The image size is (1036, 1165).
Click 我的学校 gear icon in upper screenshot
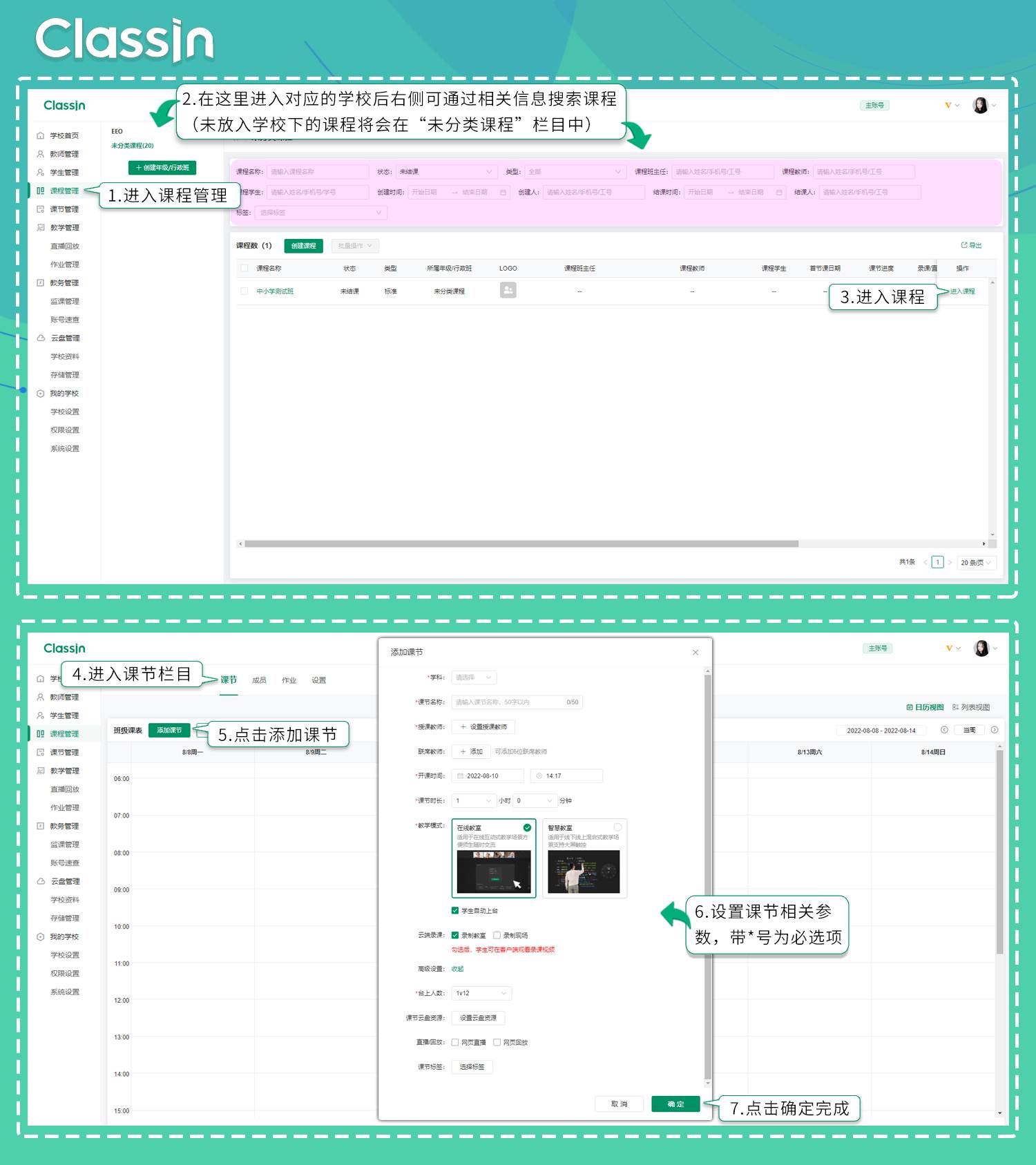pyautogui.click(x=41, y=393)
